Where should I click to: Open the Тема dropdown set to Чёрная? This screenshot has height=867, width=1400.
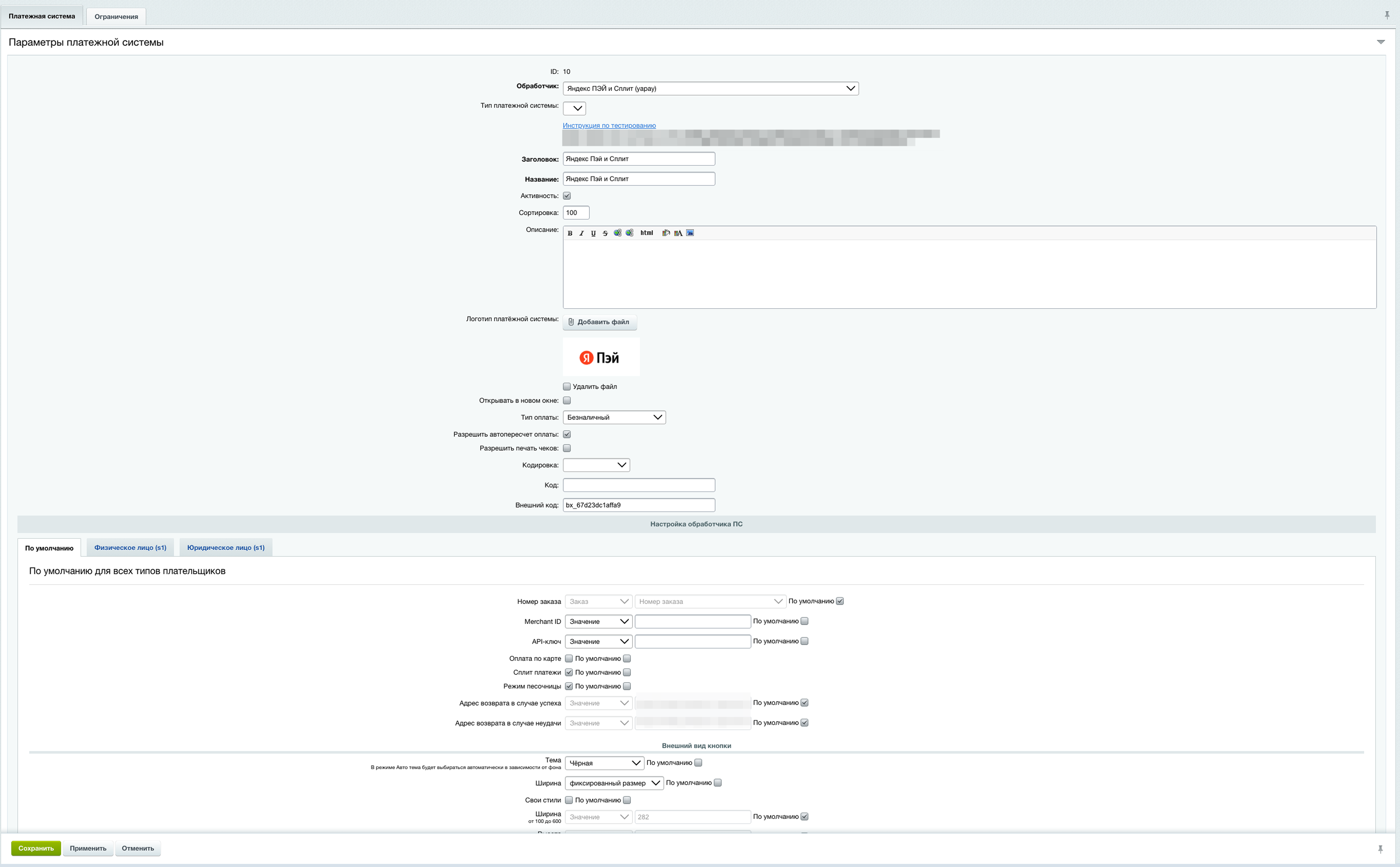tap(604, 763)
